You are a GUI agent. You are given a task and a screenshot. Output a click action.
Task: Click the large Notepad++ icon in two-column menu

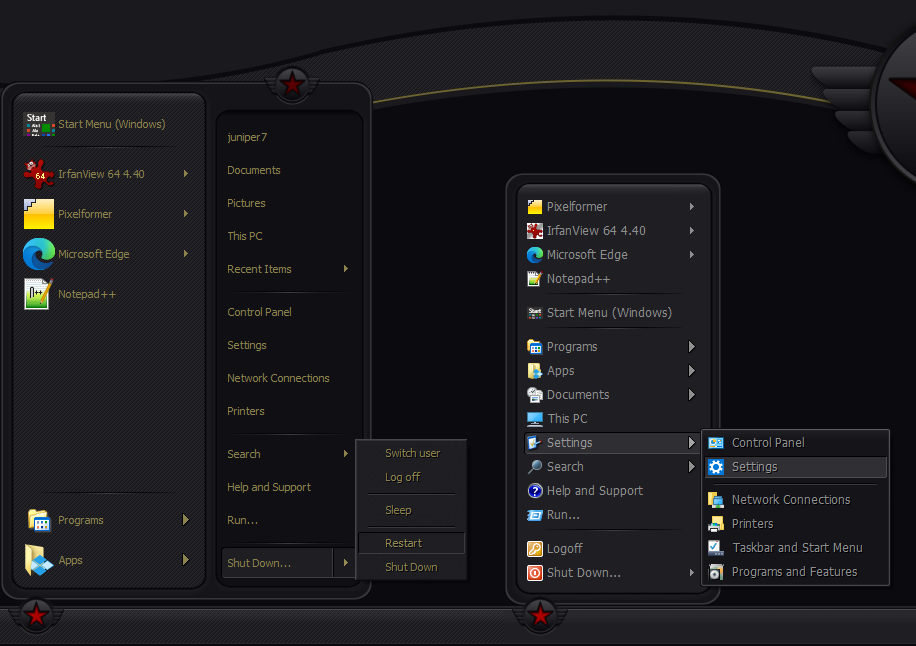pyautogui.click(x=38, y=294)
